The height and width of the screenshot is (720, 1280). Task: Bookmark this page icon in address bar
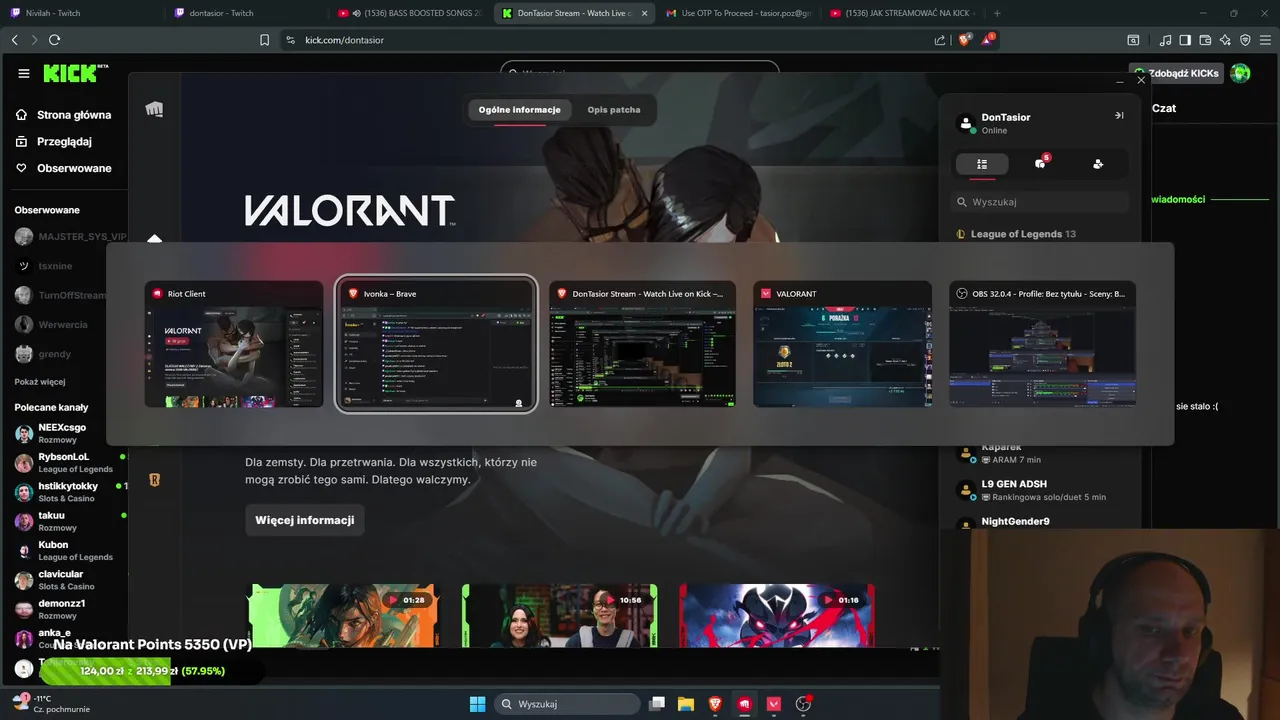(264, 40)
